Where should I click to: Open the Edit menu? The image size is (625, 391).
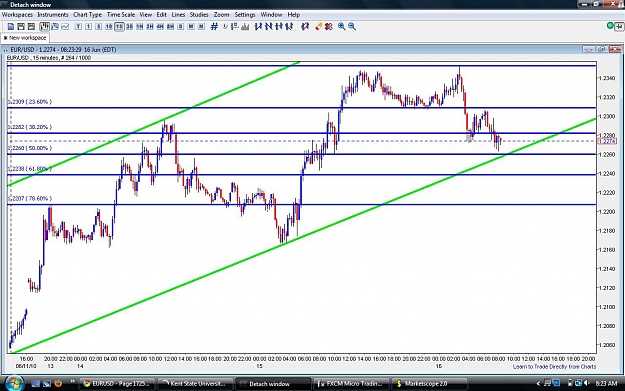(161, 15)
